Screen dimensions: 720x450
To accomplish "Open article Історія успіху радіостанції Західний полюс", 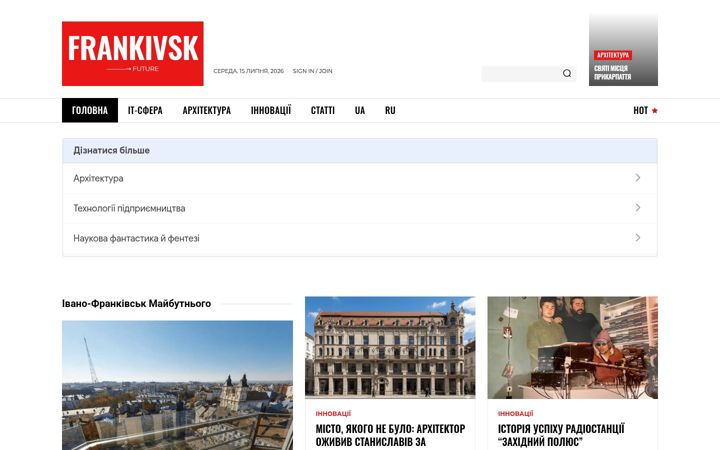I will point(561,435).
